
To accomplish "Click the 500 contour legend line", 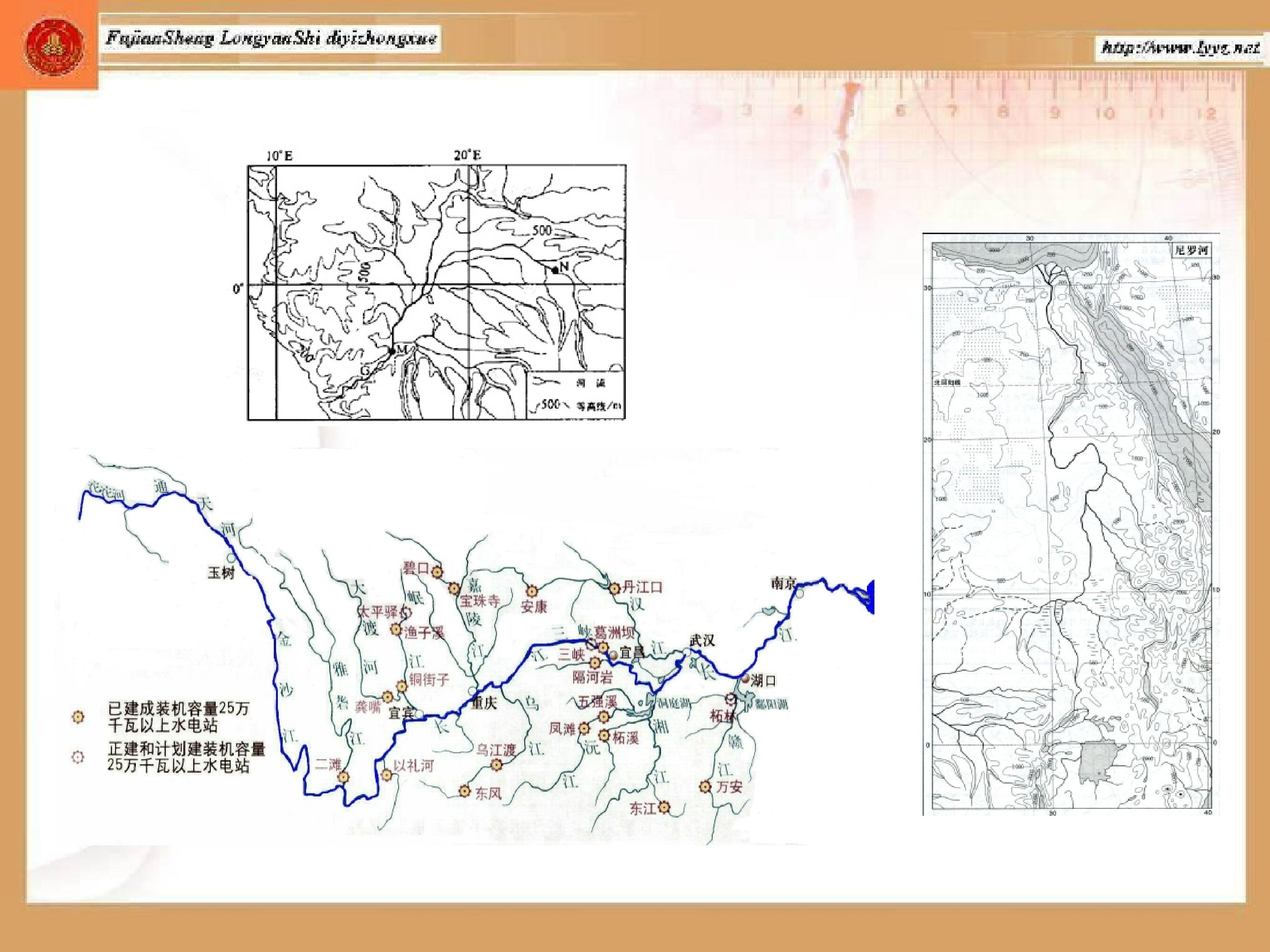I will pyautogui.click(x=550, y=405).
